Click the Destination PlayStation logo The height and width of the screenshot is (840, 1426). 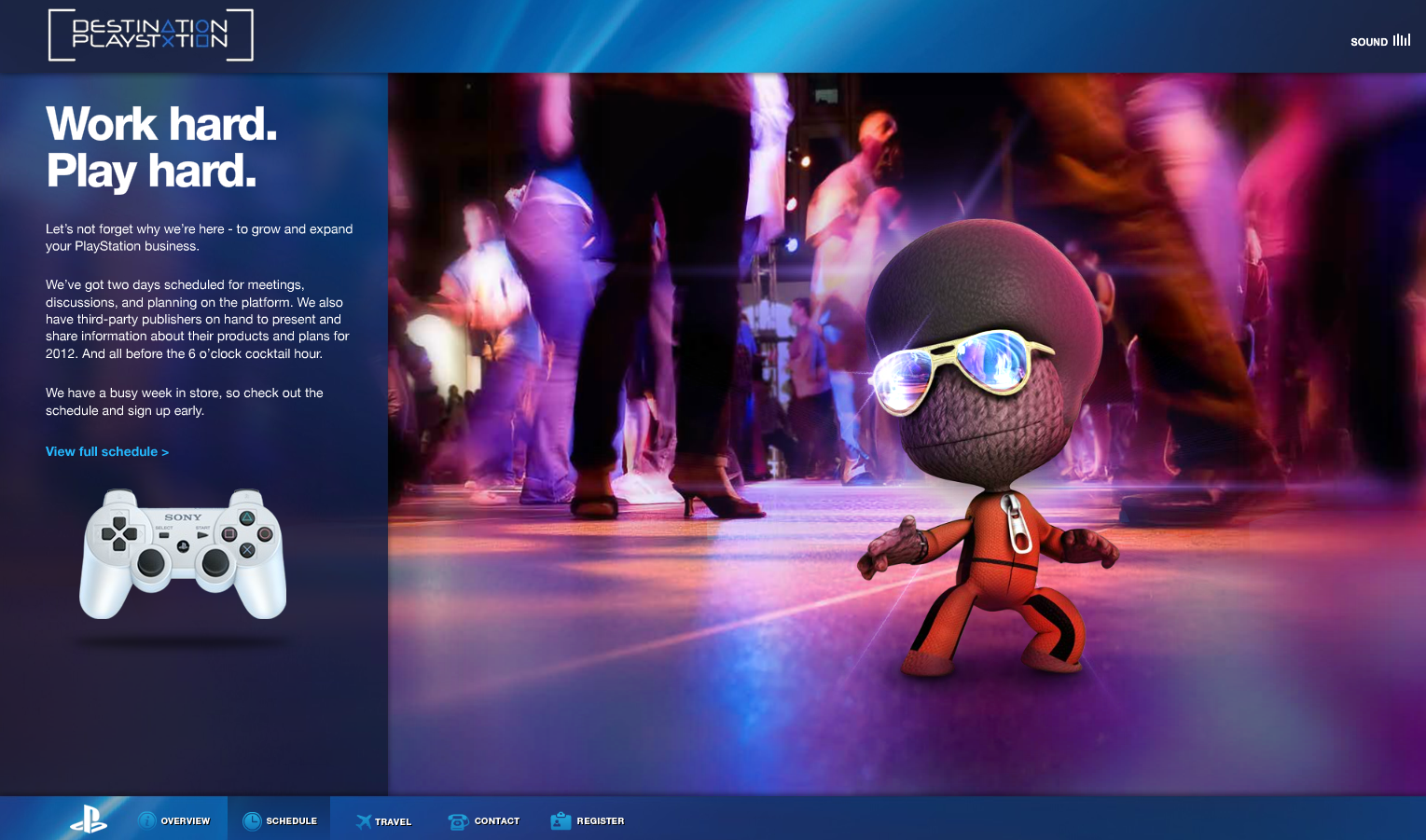150,34
